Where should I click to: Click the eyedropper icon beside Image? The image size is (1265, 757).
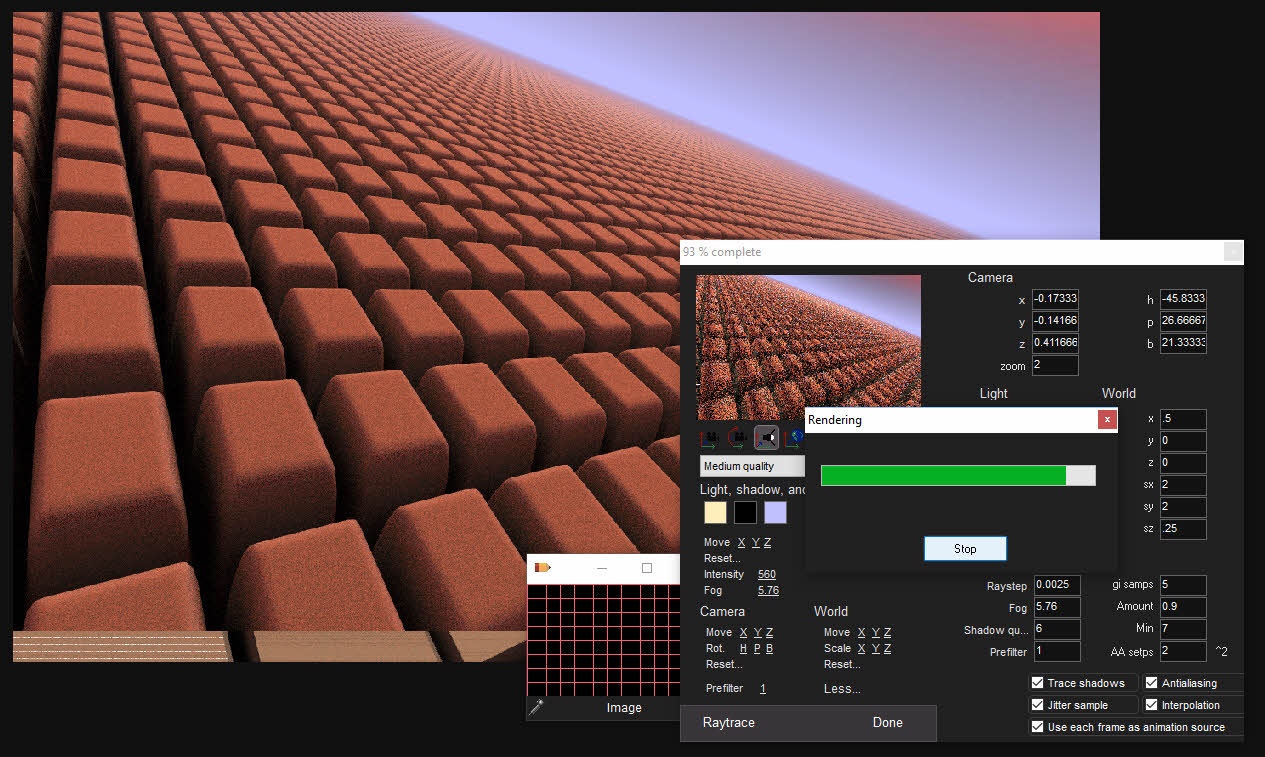click(537, 708)
